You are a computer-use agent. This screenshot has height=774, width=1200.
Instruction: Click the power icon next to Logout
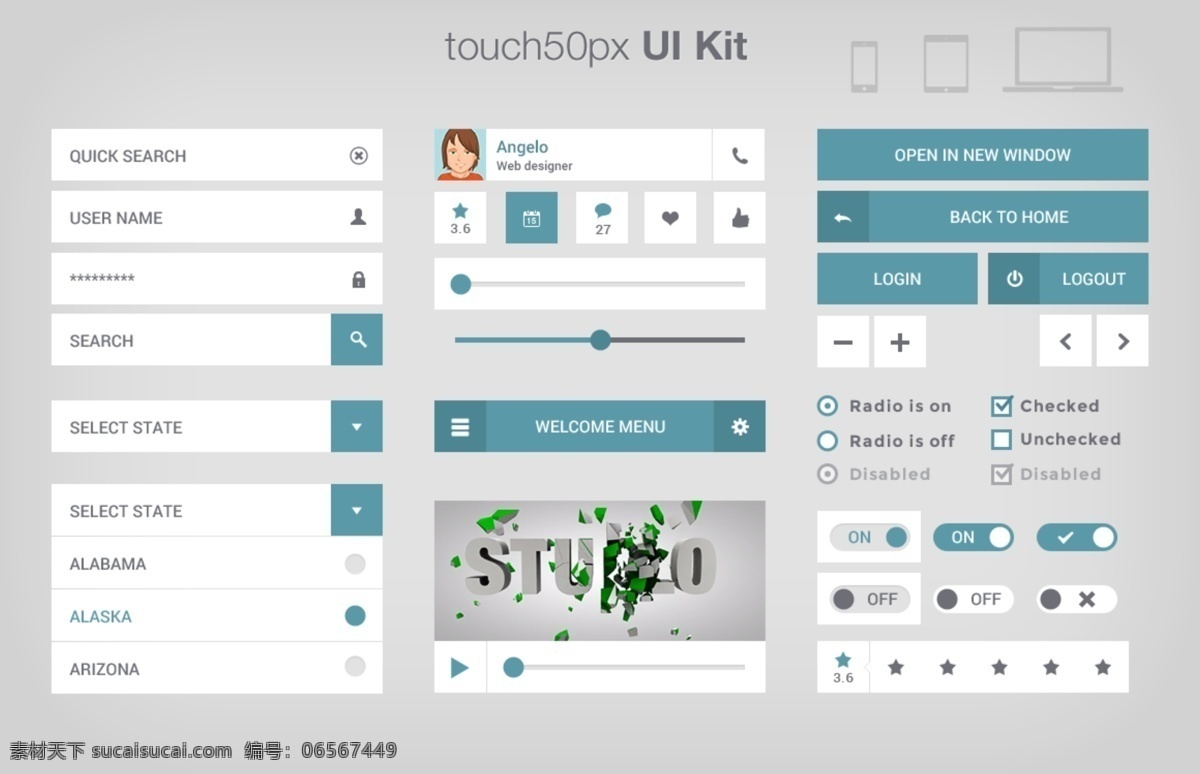point(1014,279)
